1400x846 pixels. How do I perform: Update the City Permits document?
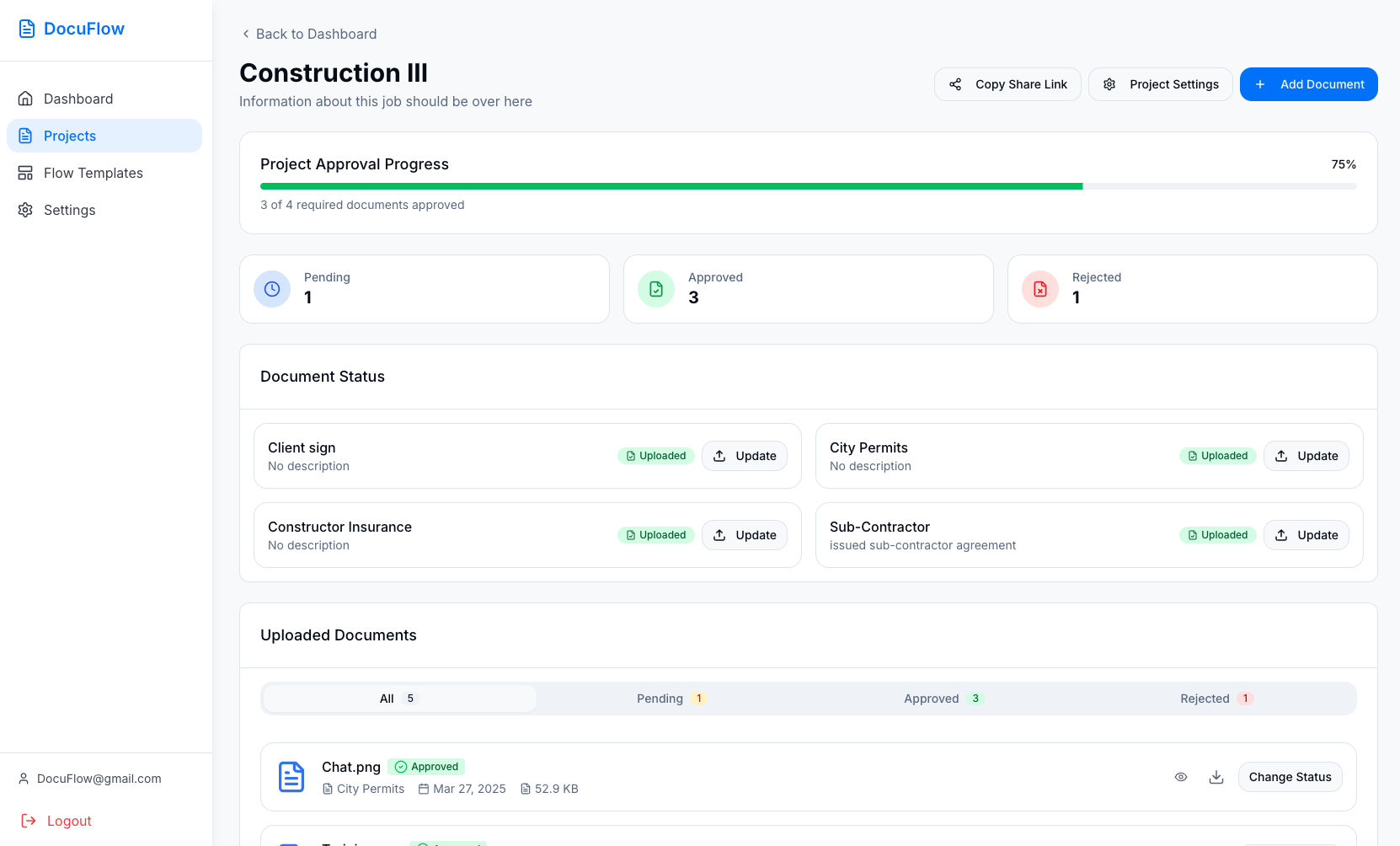click(x=1306, y=456)
